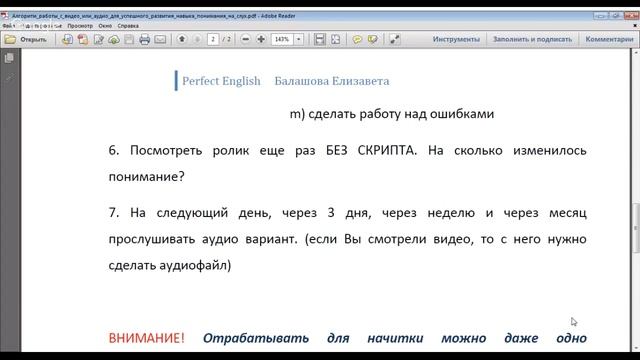
Task: Click the italic word 'Отрабатывать'
Action: [x=256, y=338]
